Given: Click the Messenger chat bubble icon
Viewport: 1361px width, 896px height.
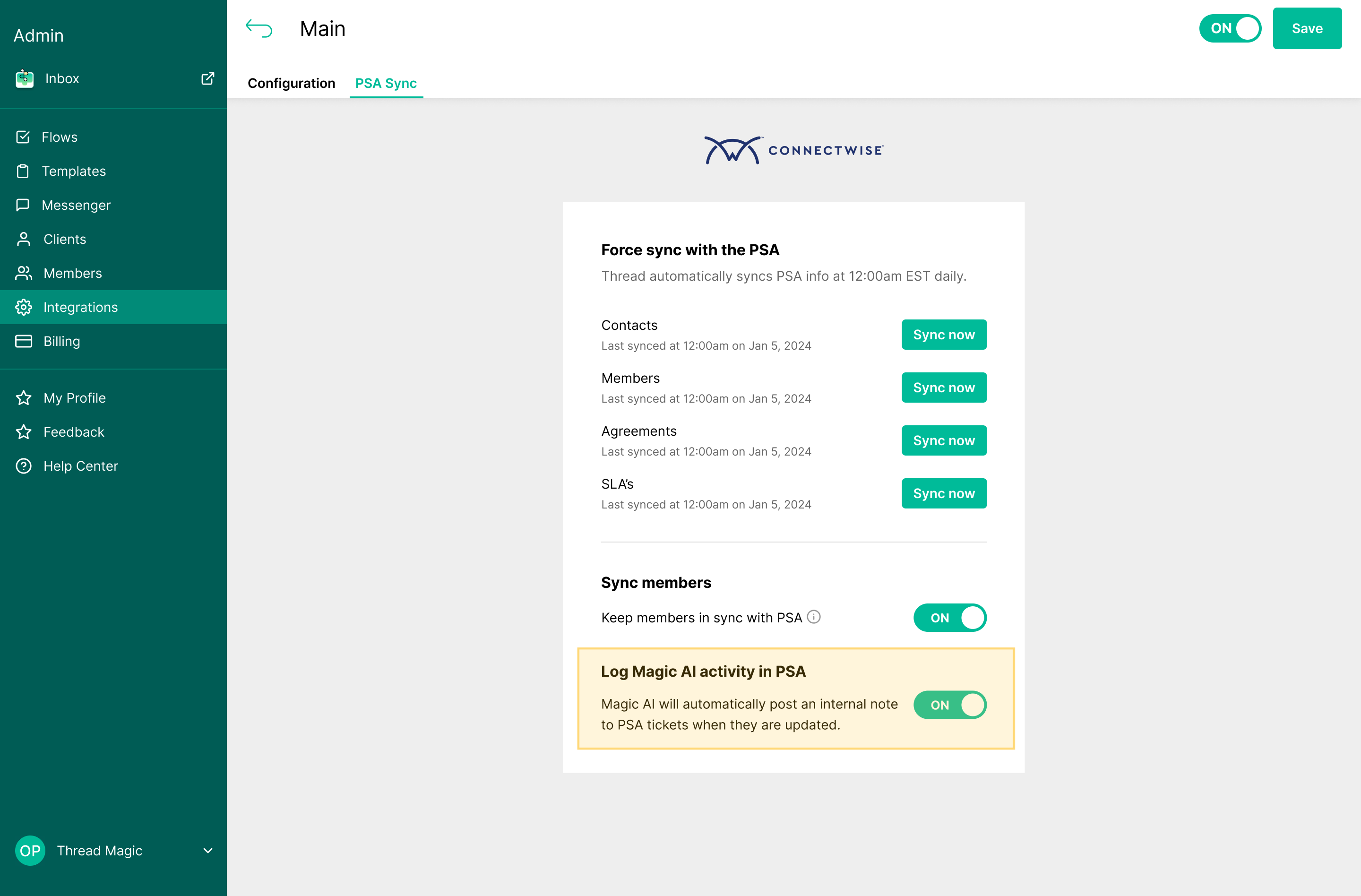Looking at the screenshot, I should pos(23,205).
